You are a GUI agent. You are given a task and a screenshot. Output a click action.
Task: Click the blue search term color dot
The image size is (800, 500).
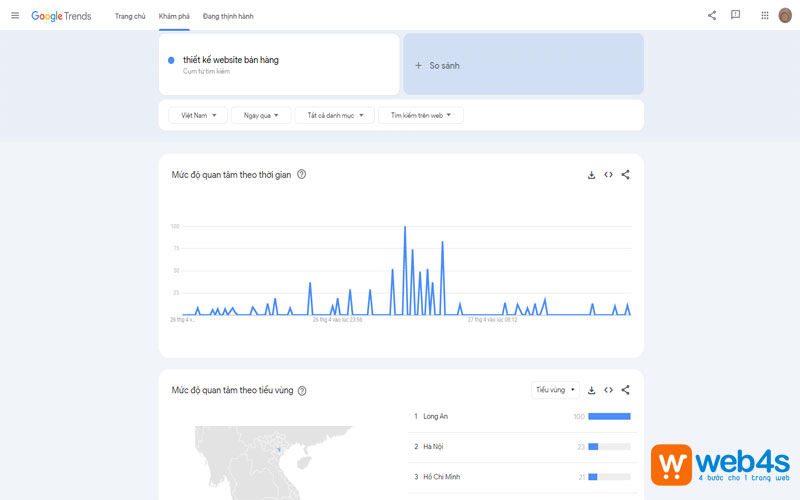[172, 61]
